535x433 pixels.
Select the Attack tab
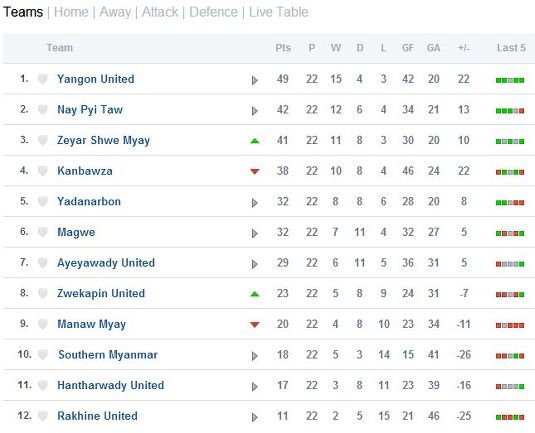[160, 12]
